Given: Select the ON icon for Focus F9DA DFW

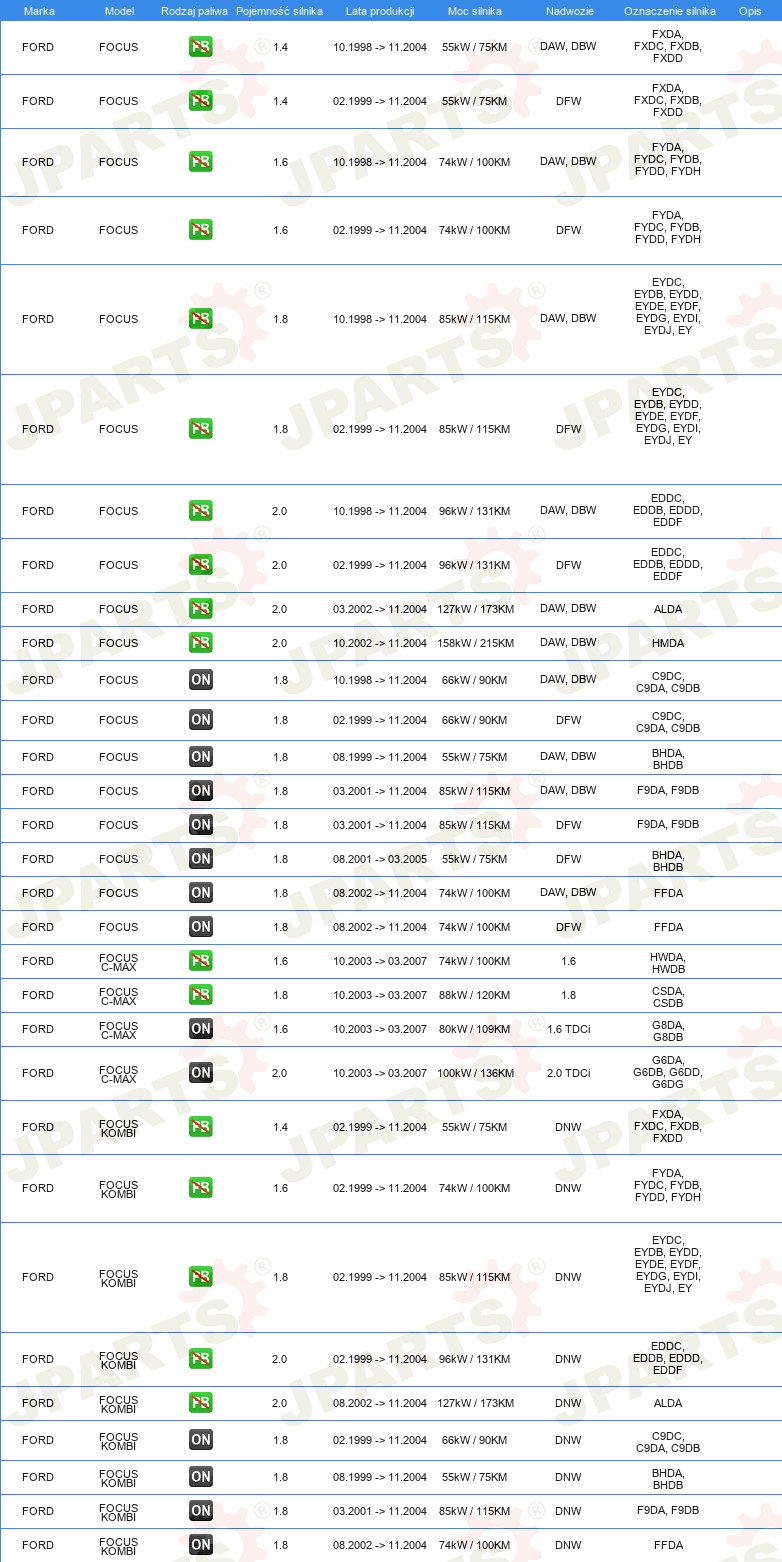Looking at the screenshot, I should (201, 825).
